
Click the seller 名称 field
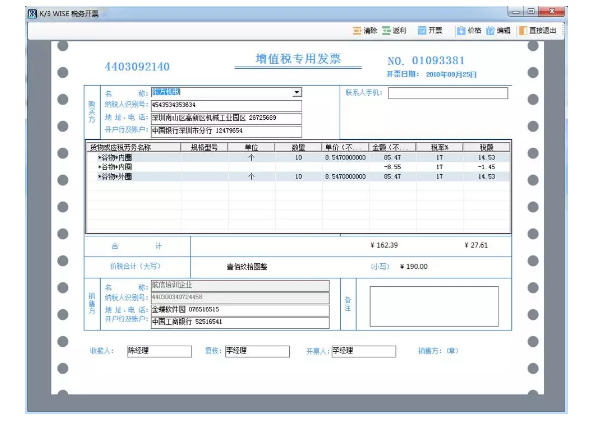click(240, 285)
